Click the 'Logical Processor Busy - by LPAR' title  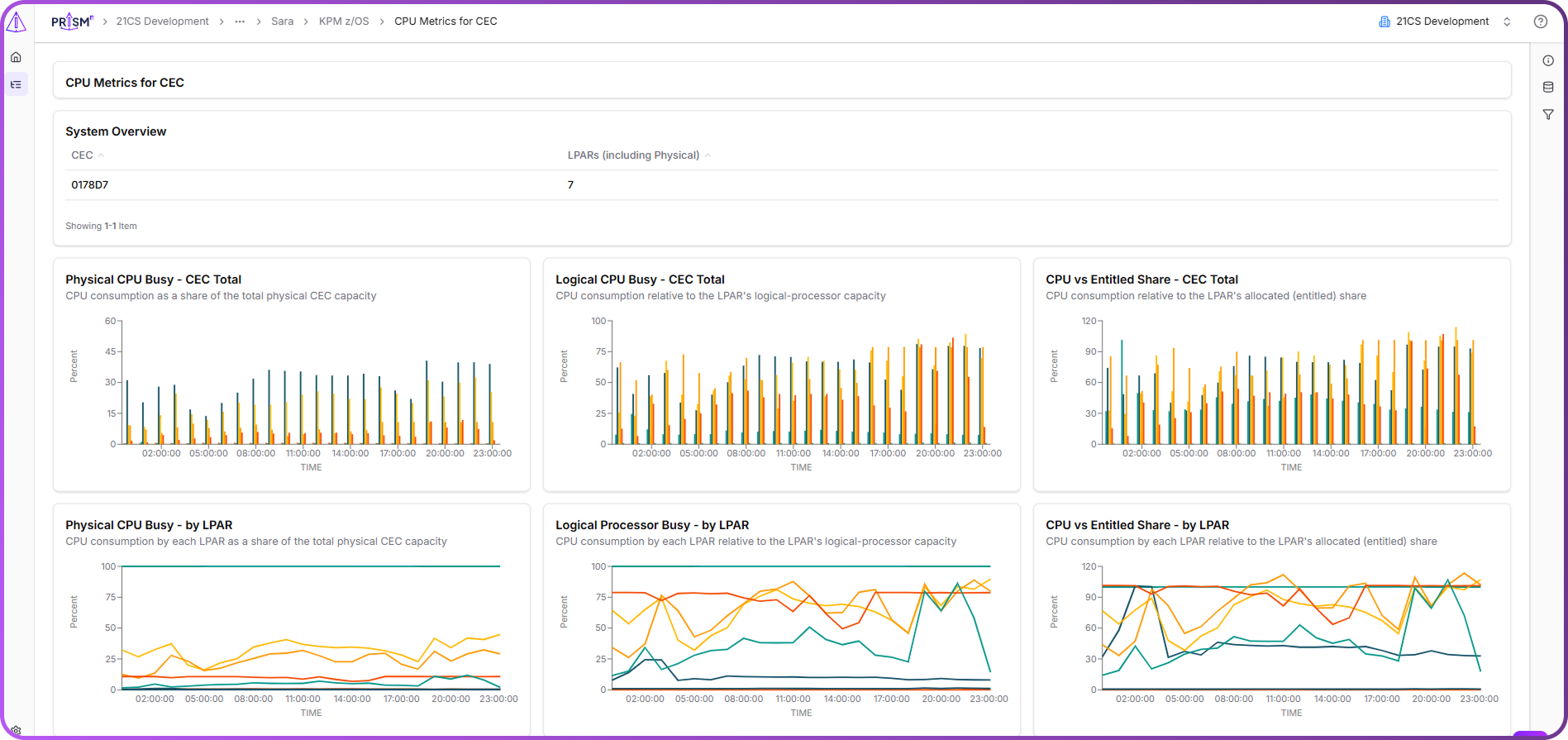click(652, 525)
